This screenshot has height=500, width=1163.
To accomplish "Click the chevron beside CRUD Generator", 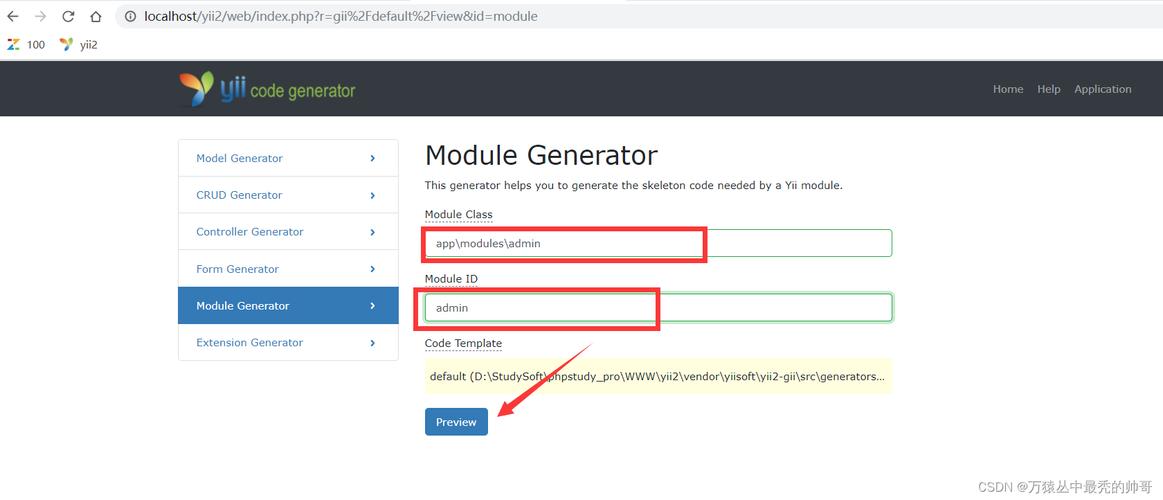I will pyautogui.click(x=372, y=195).
